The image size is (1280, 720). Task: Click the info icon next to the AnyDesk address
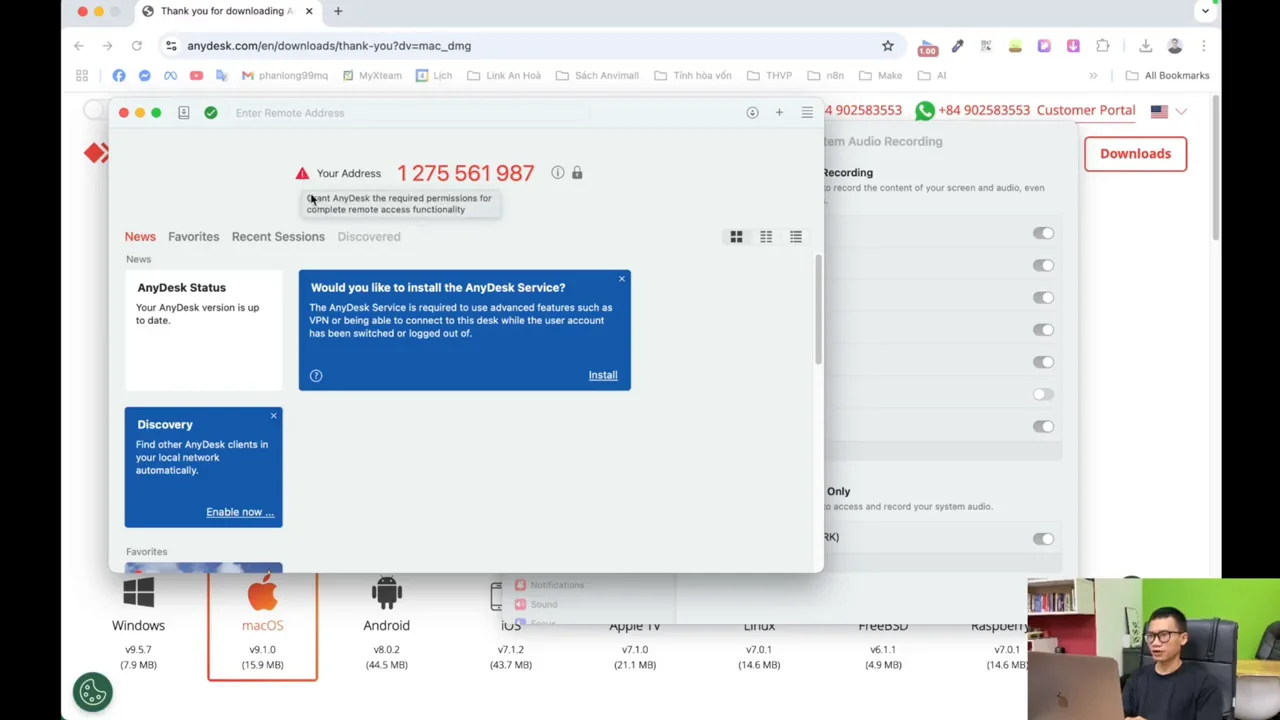point(557,173)
